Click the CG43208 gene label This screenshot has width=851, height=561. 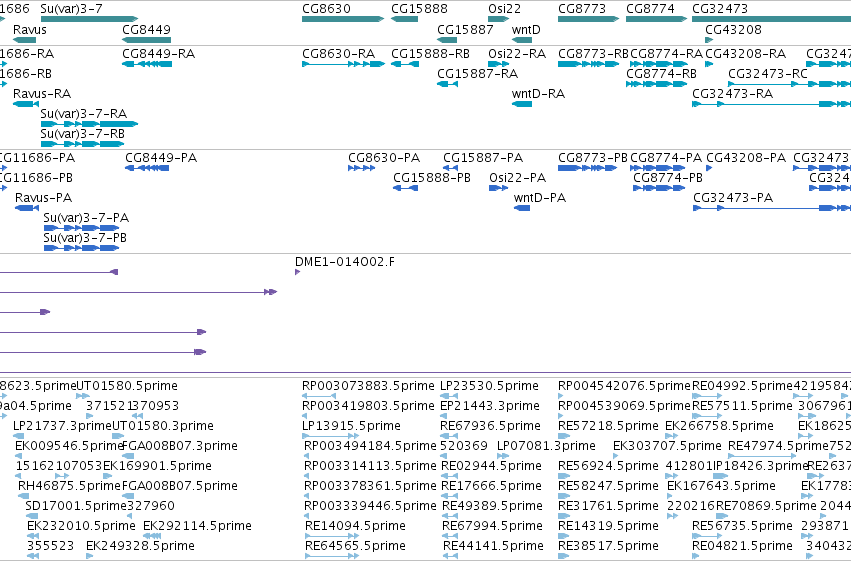tap(733, 30)
